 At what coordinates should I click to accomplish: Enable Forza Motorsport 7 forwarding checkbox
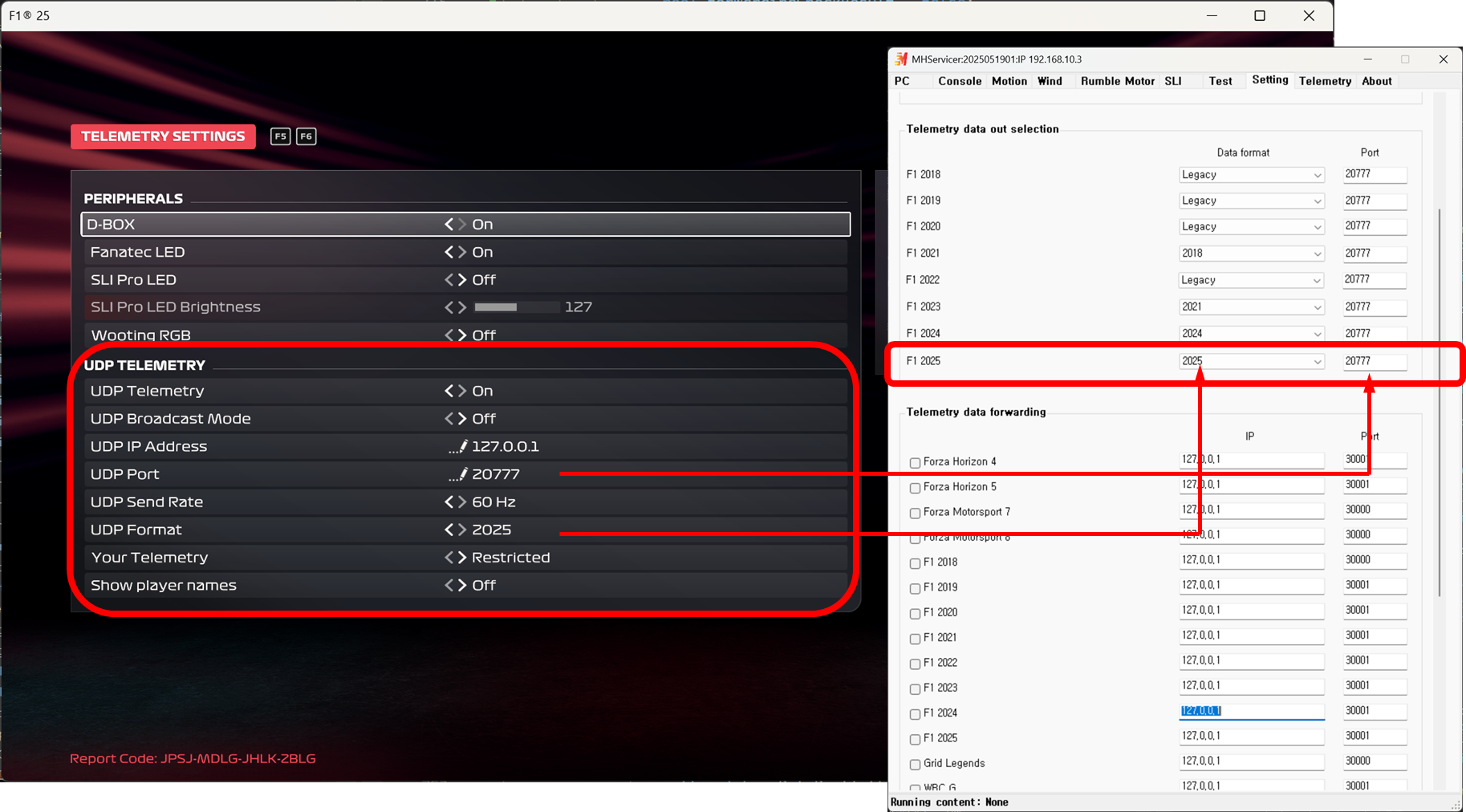(915, 513)
